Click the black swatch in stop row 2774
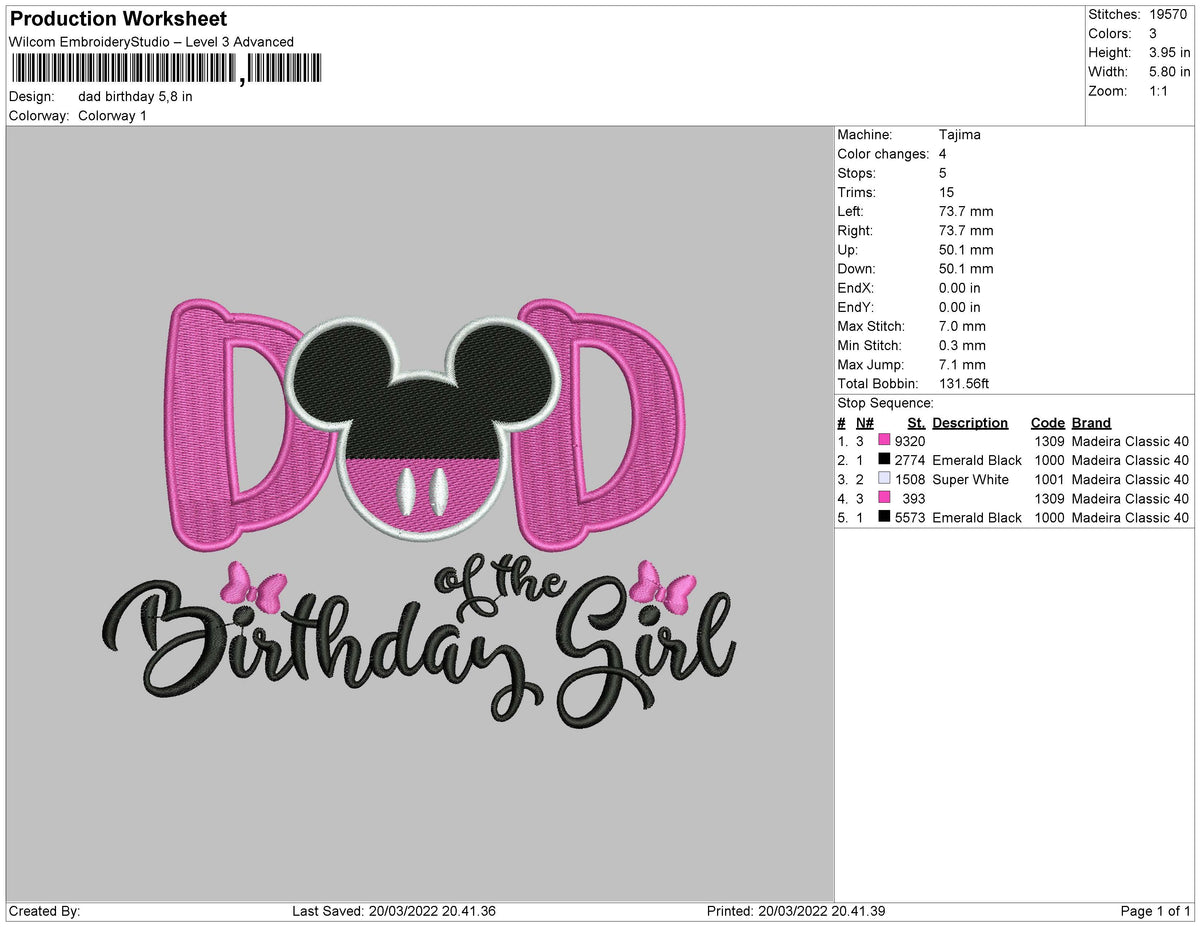 click(884, 460)
